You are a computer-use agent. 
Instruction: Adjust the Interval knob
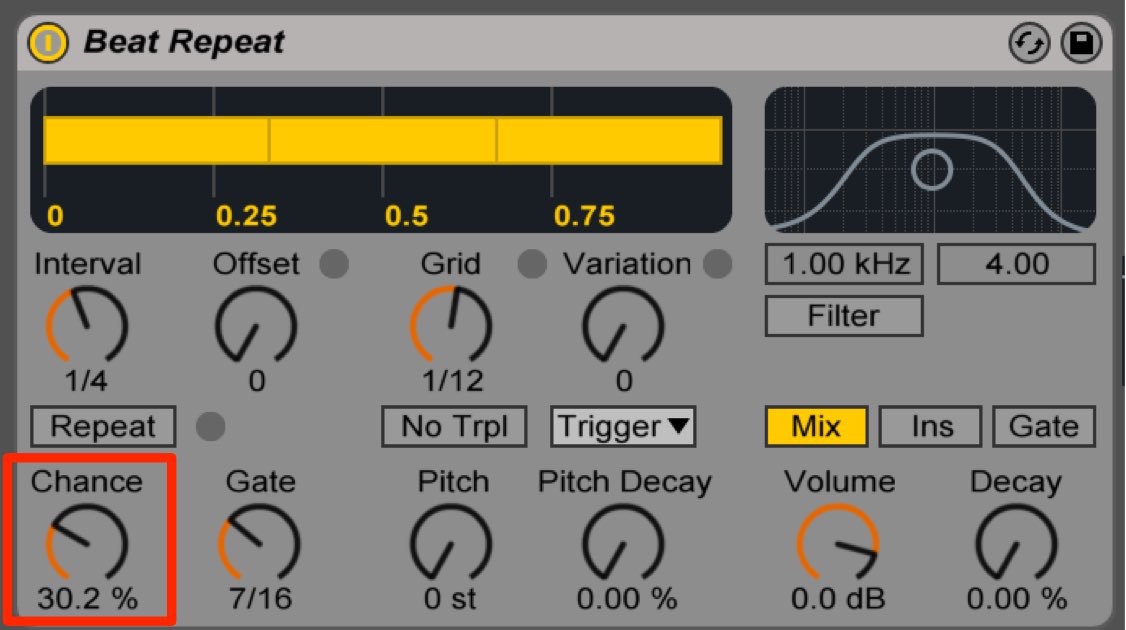[87, 324]
